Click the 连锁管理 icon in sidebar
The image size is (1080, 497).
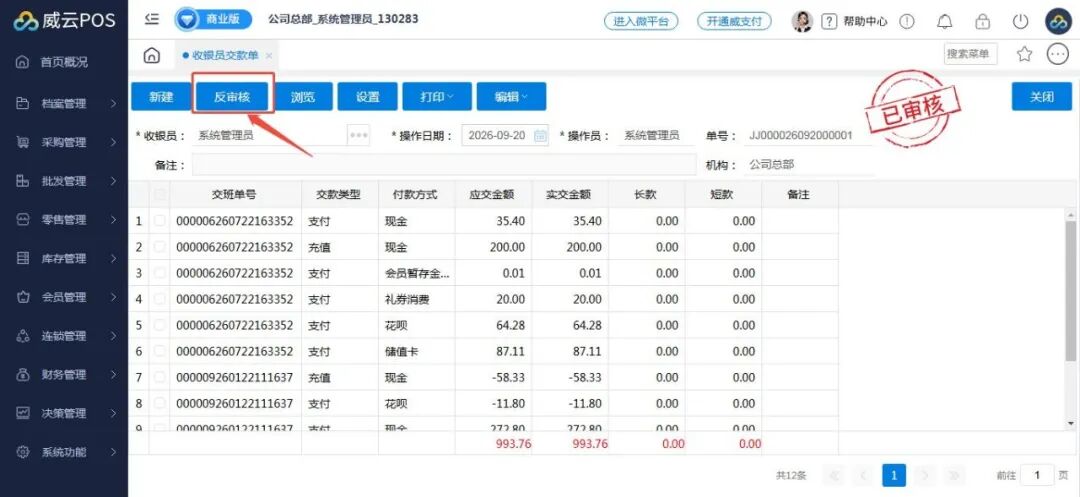coord(23,336)
